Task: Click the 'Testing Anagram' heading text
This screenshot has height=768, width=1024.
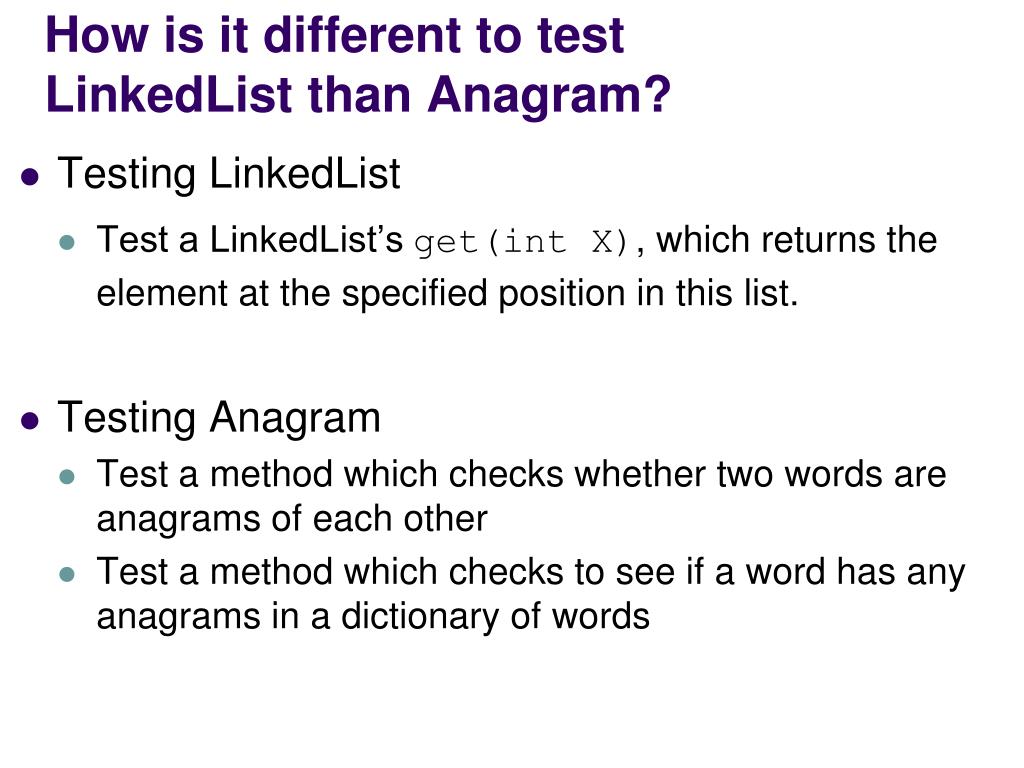Action: [219, 418]
